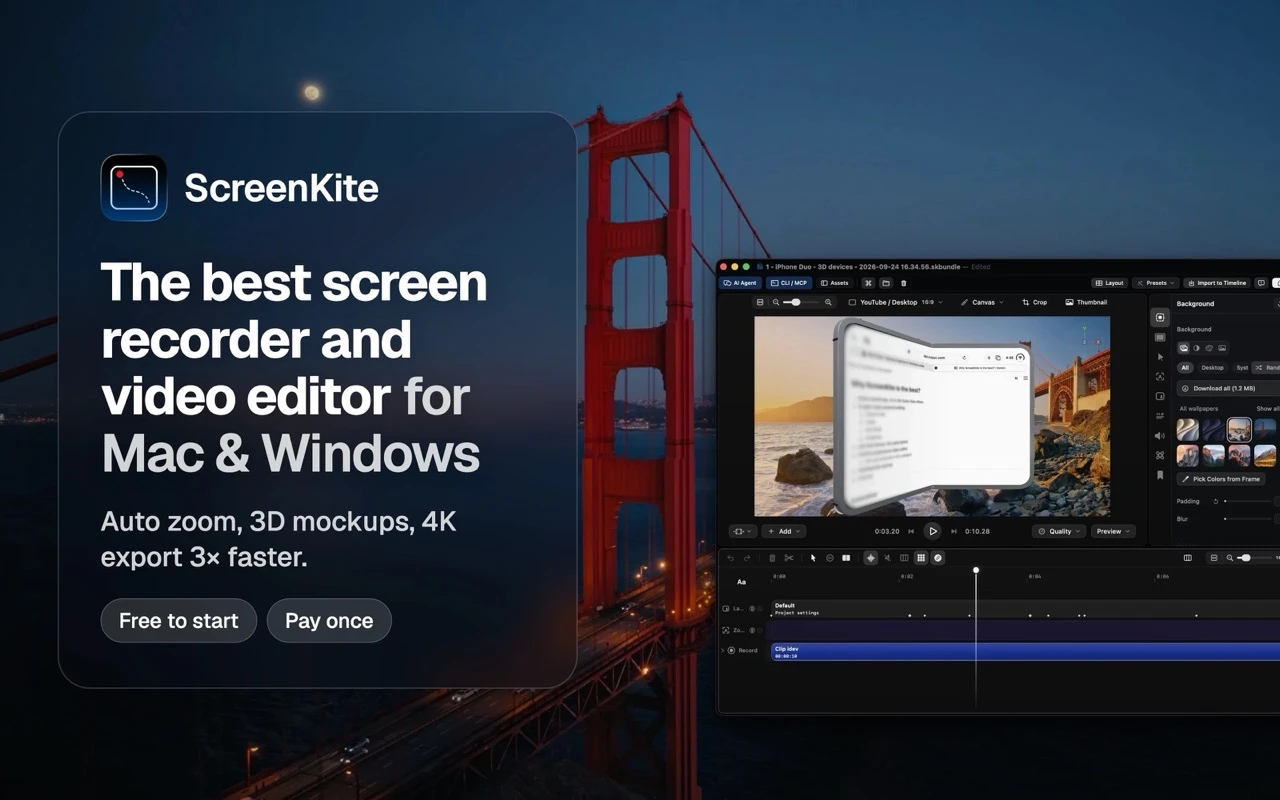Click the trash icon in top toolbar
1280x800 pixels.
point(904,283)
